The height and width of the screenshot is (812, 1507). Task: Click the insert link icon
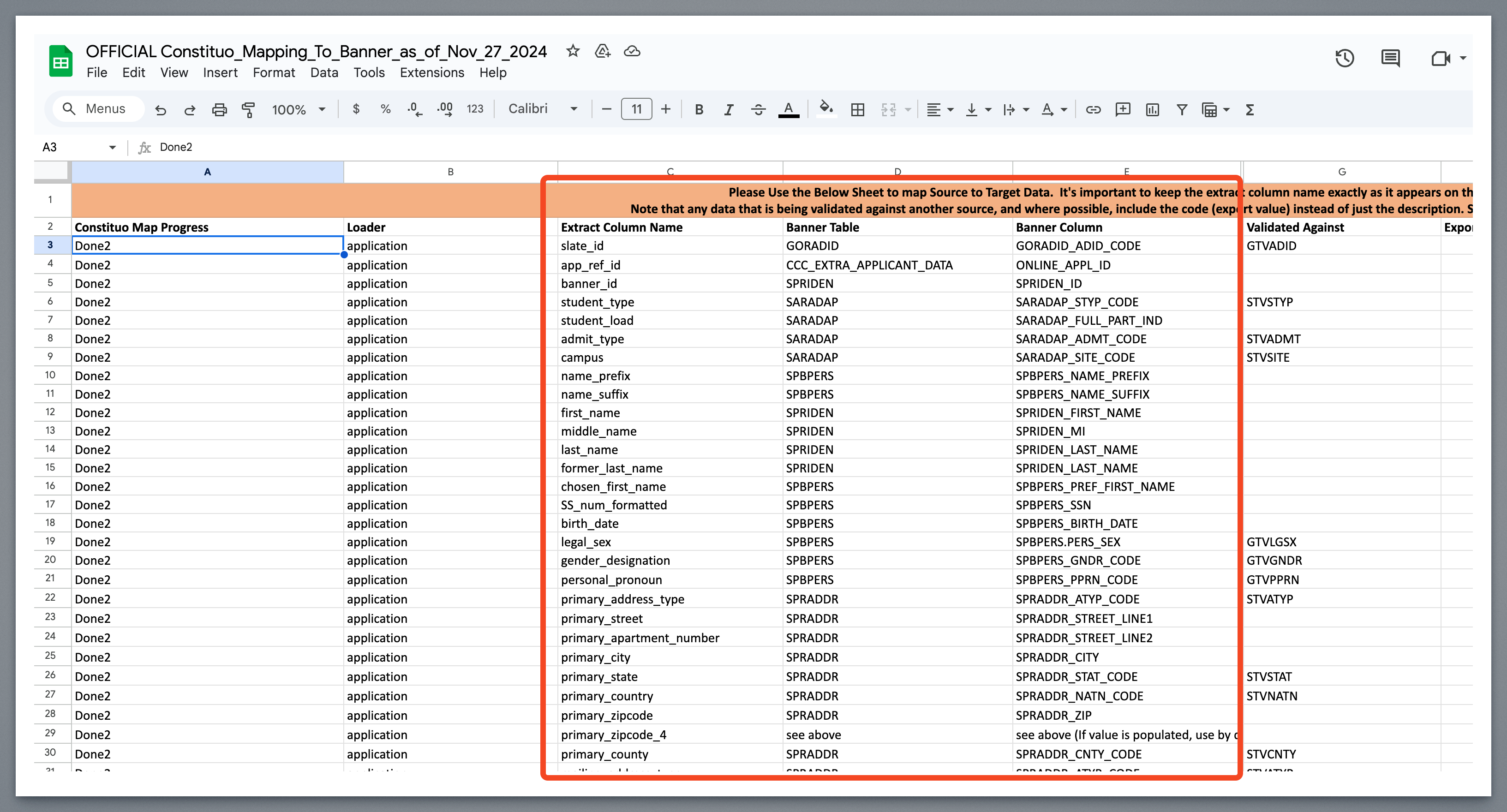coord(1093,109)
